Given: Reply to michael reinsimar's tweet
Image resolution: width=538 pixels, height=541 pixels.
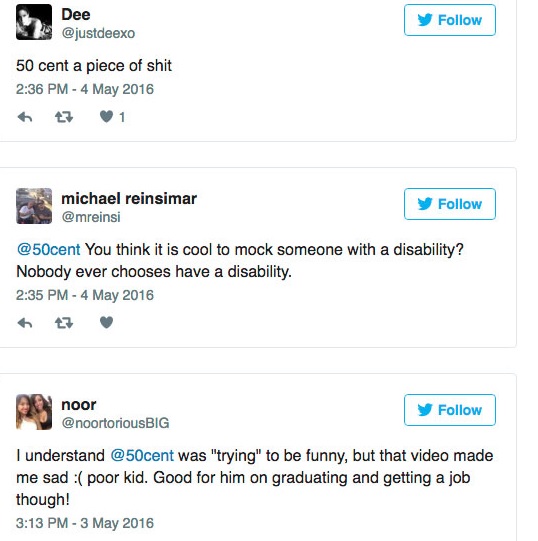Looking at the screenshot, I should click(25, 323).
